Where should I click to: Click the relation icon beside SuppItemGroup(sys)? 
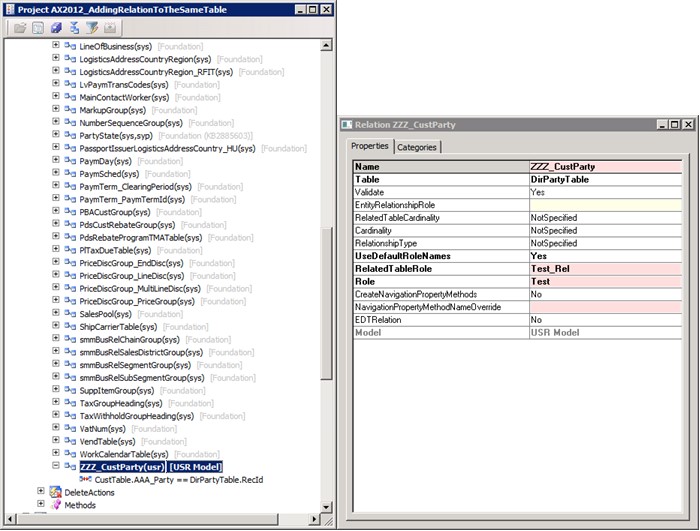click(x=70, y=390)
